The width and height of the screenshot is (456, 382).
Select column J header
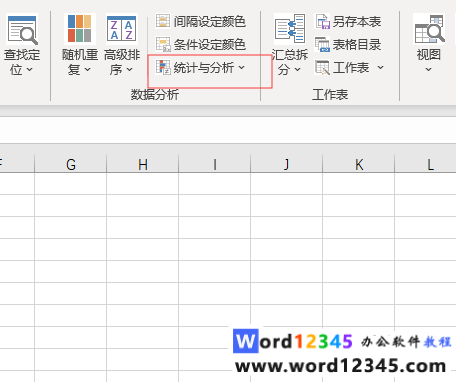tap(287, 163)
